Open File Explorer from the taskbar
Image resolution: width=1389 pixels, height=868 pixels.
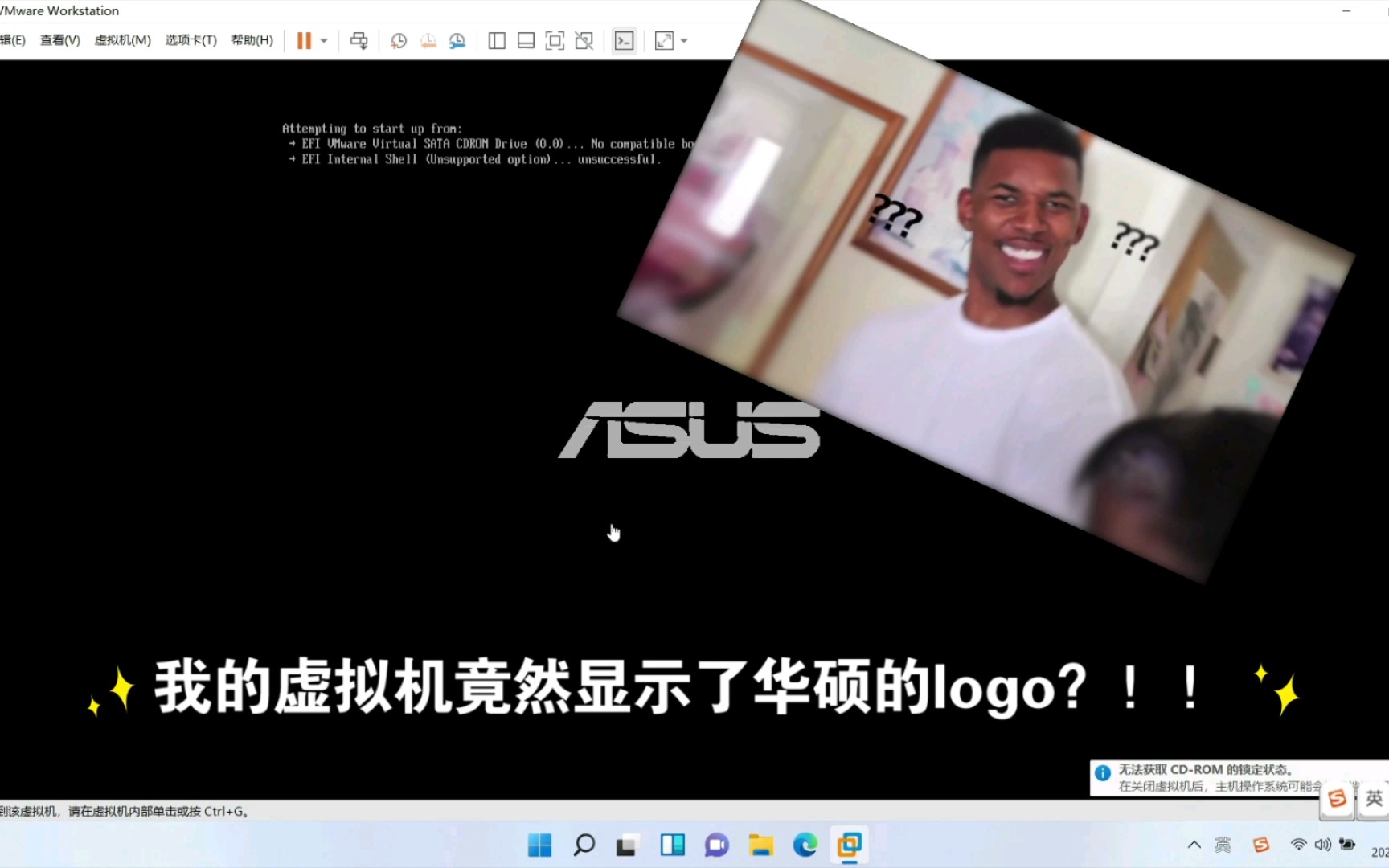pyautogui.click(x=760, y=845)
